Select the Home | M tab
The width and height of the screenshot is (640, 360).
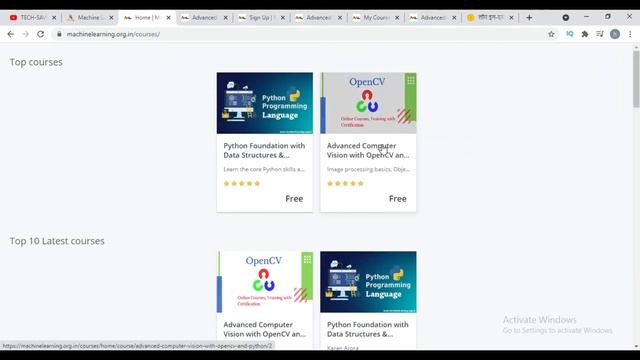click(147, 18)
